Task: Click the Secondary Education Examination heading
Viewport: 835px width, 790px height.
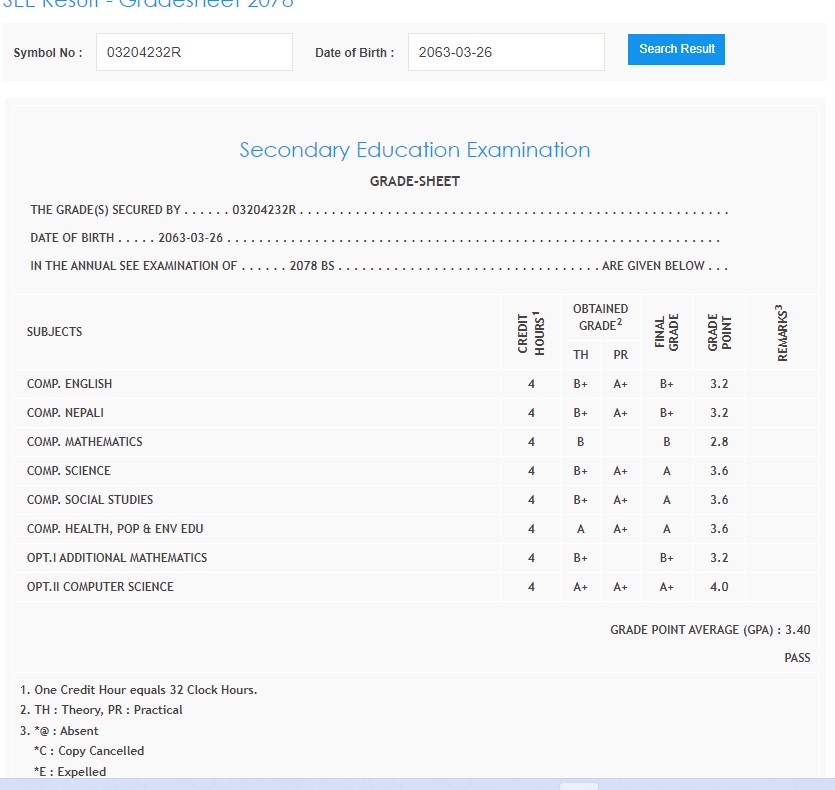Action: click(415, 150)
